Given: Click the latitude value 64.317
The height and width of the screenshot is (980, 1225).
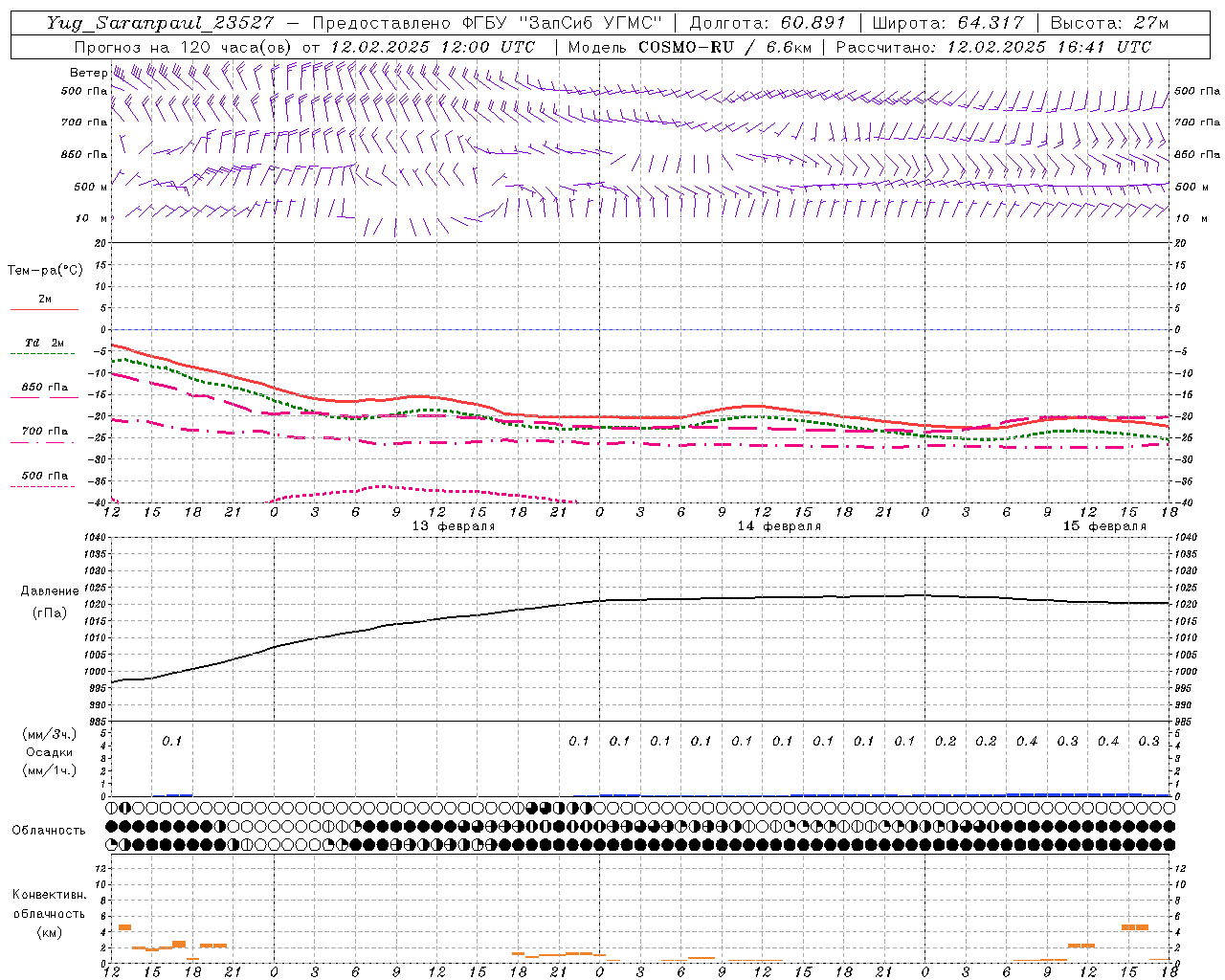Looking at the screenshot, I should [x=989, y=23].
